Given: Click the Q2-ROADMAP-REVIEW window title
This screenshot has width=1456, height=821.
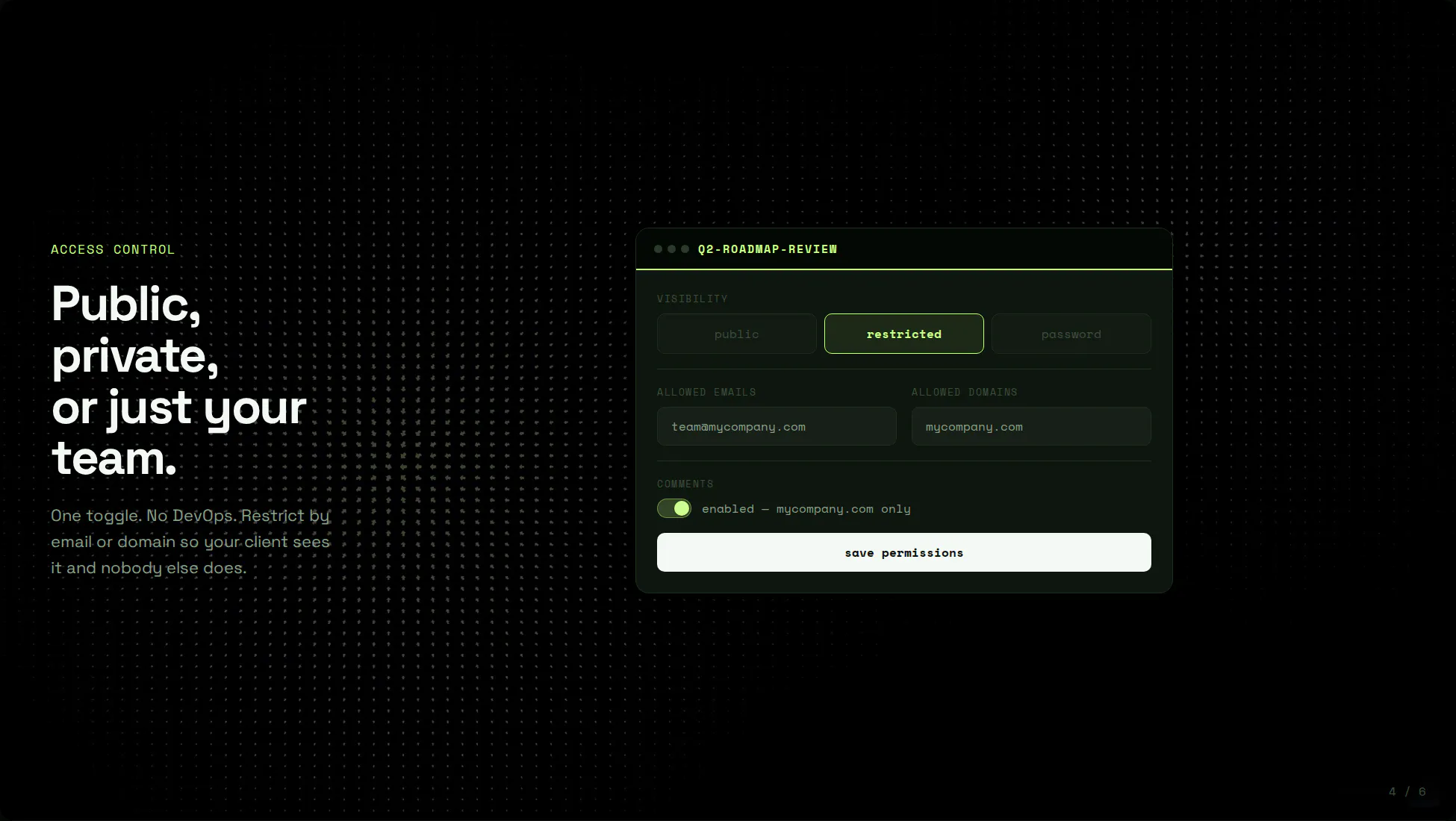Looking at the screenshot, I should coord(768,249).
